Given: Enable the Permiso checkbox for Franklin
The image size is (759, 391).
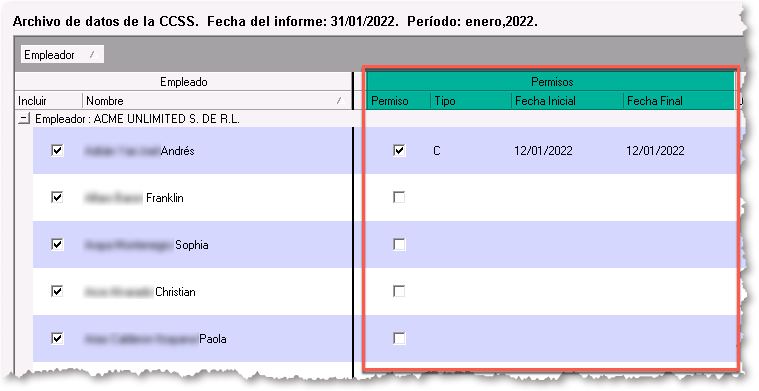Looking at the screenshot, I should pyautogui.click(x=399, y=197).
